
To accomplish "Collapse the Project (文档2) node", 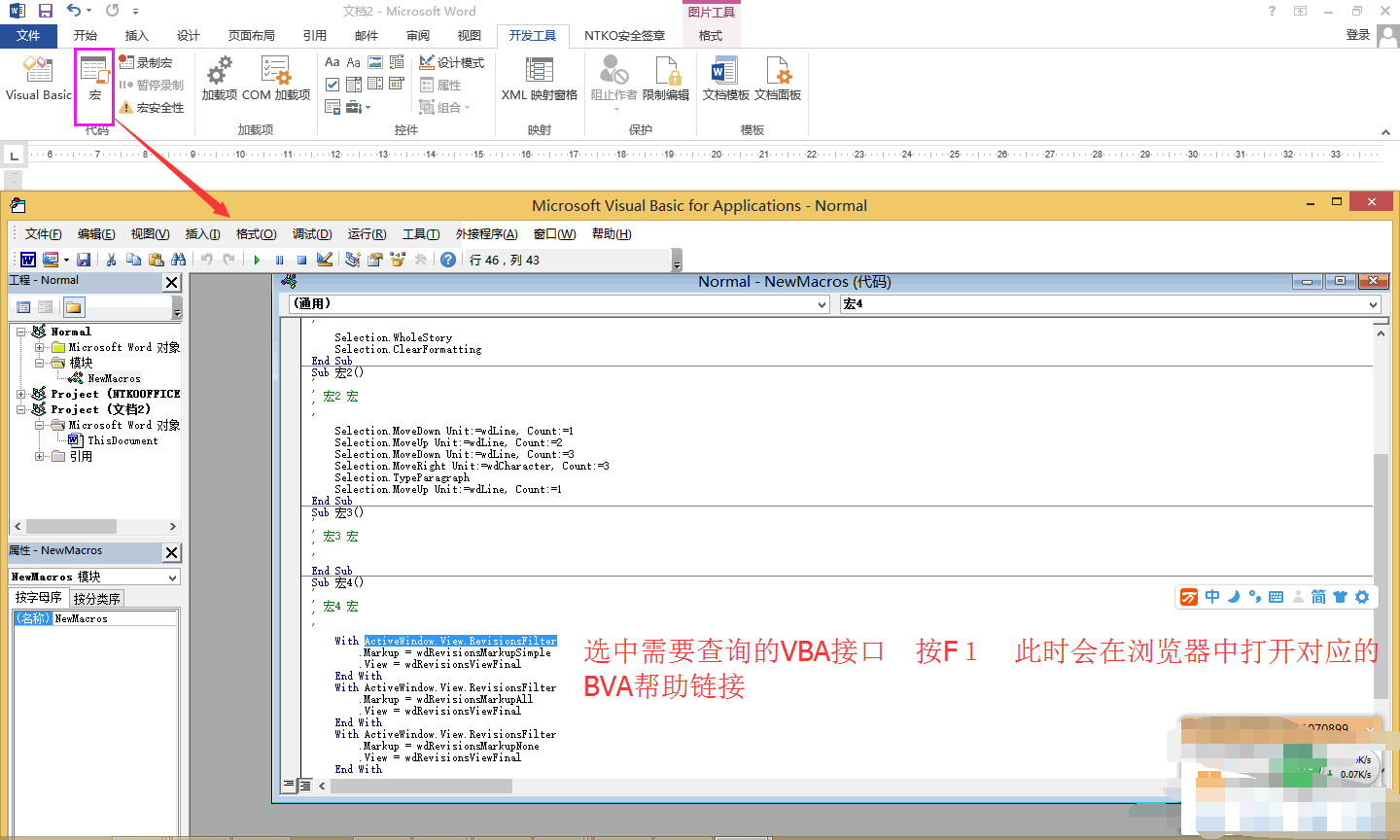I will (20, 409).
